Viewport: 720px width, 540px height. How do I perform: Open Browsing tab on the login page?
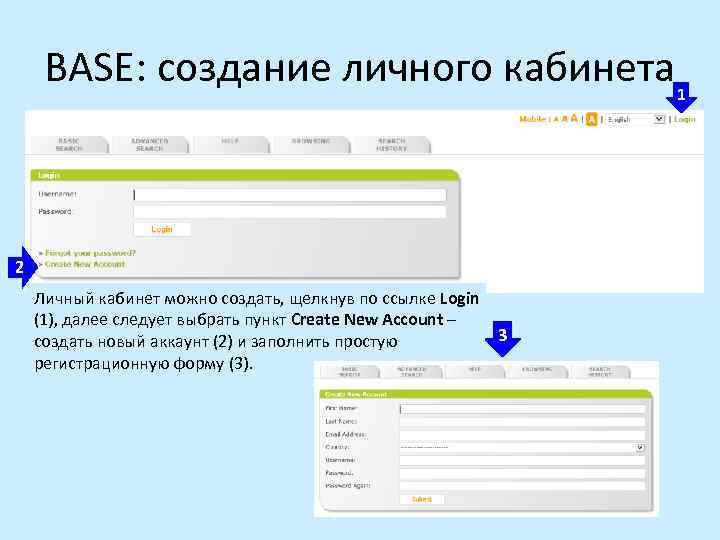311,145
